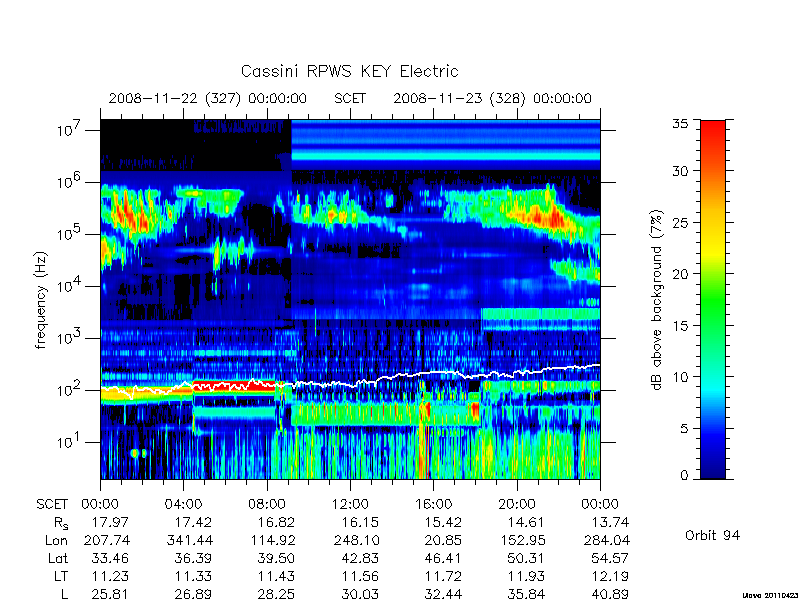Click the LT value '11.33'

(193, 576)
